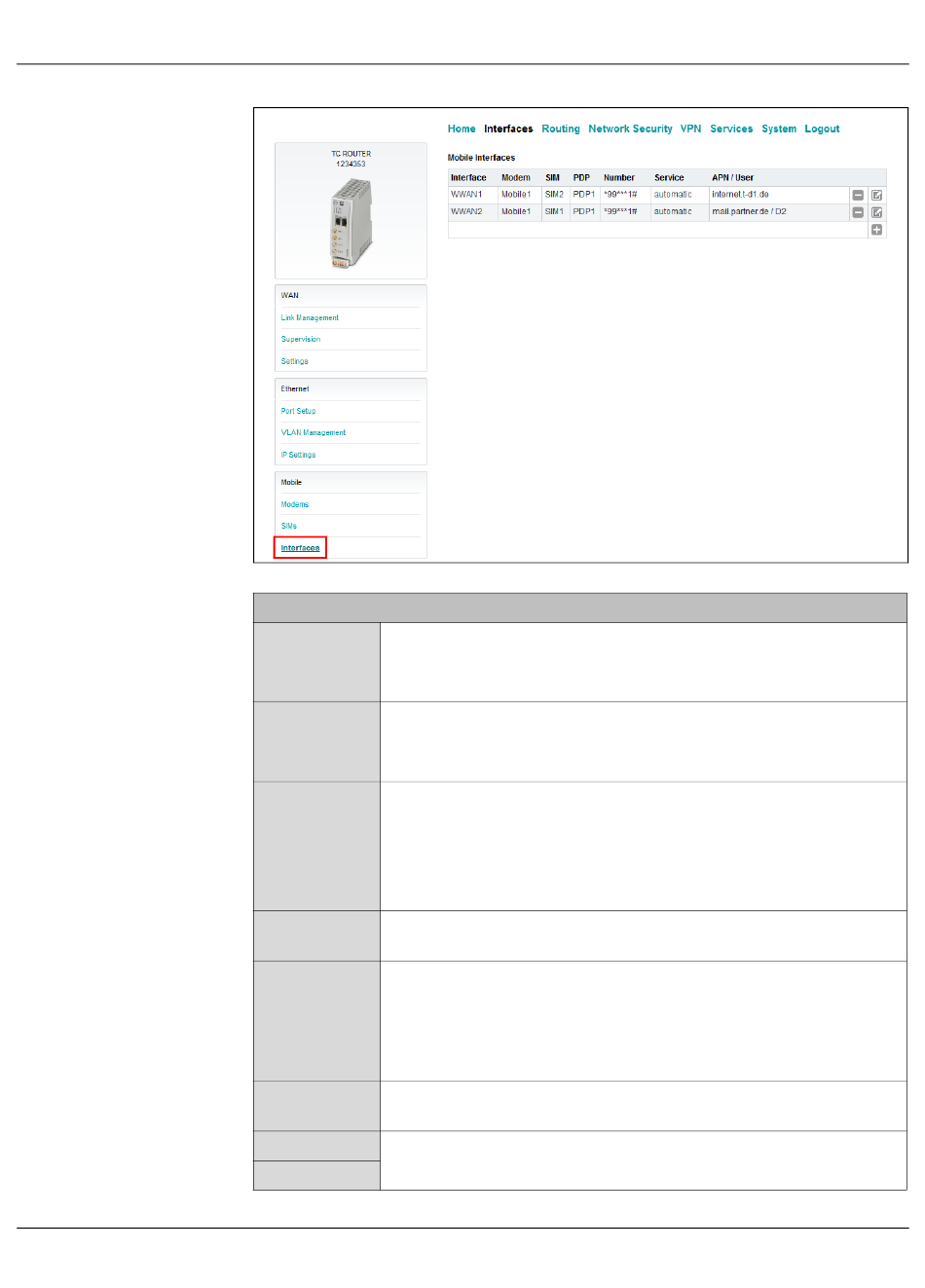This screenshot has height=1288, width=925.
Task: Click mail.partner.de / D2 cell
Action: 779,211
